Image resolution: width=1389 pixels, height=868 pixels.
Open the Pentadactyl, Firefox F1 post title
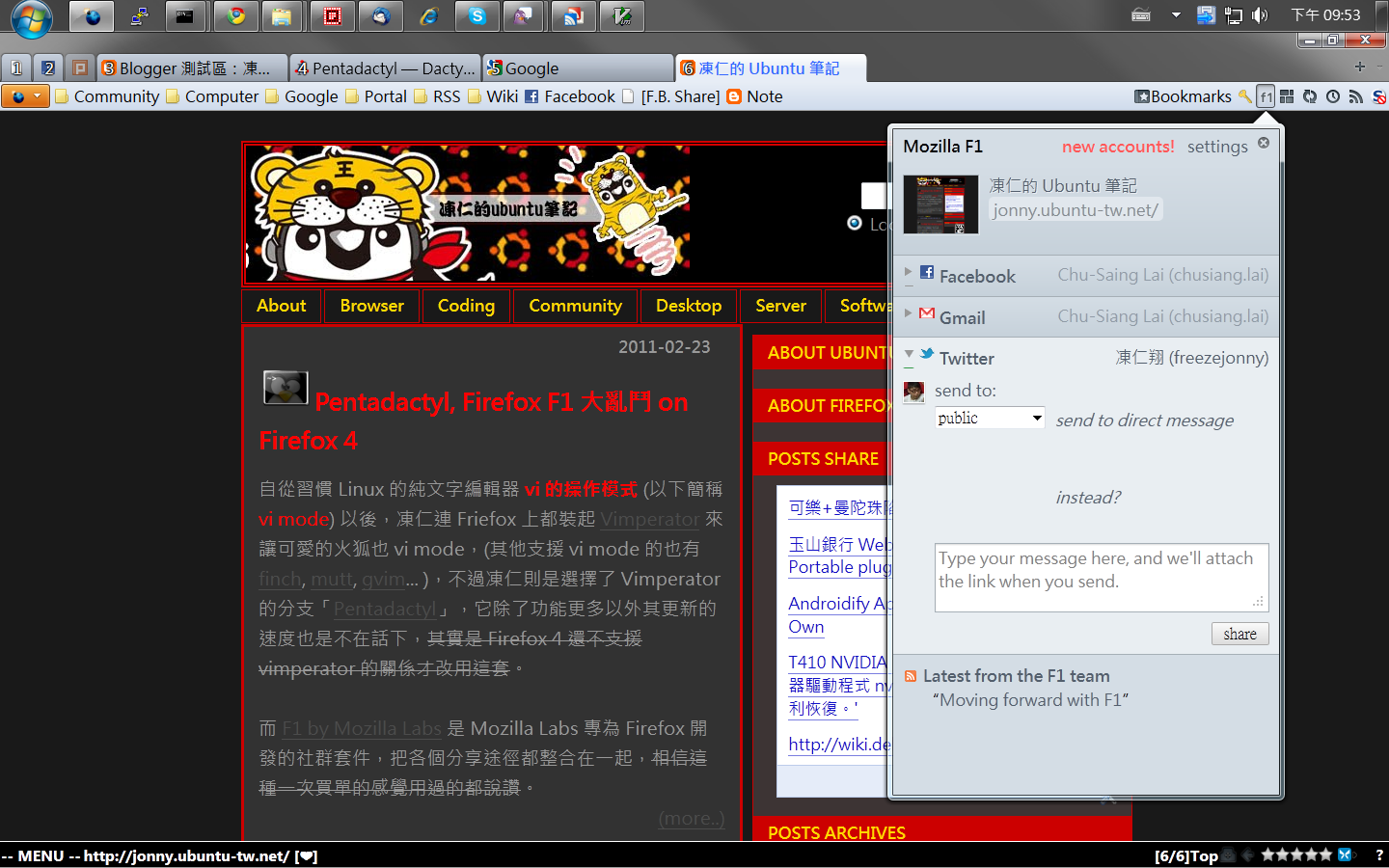tap(474, 420)
